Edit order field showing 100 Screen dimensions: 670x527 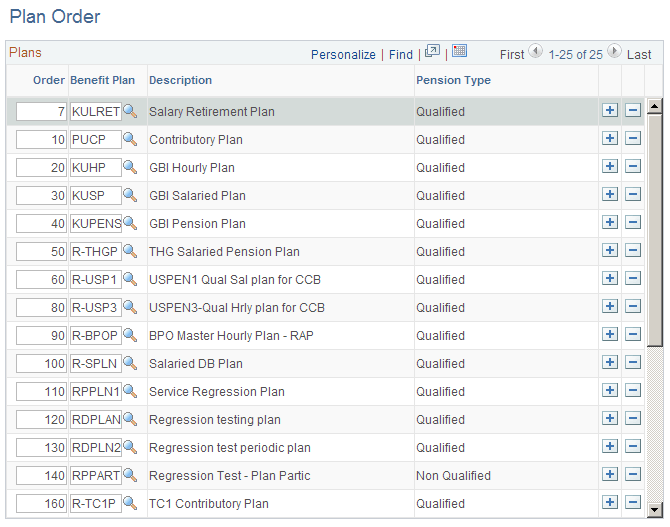point(41,363)
